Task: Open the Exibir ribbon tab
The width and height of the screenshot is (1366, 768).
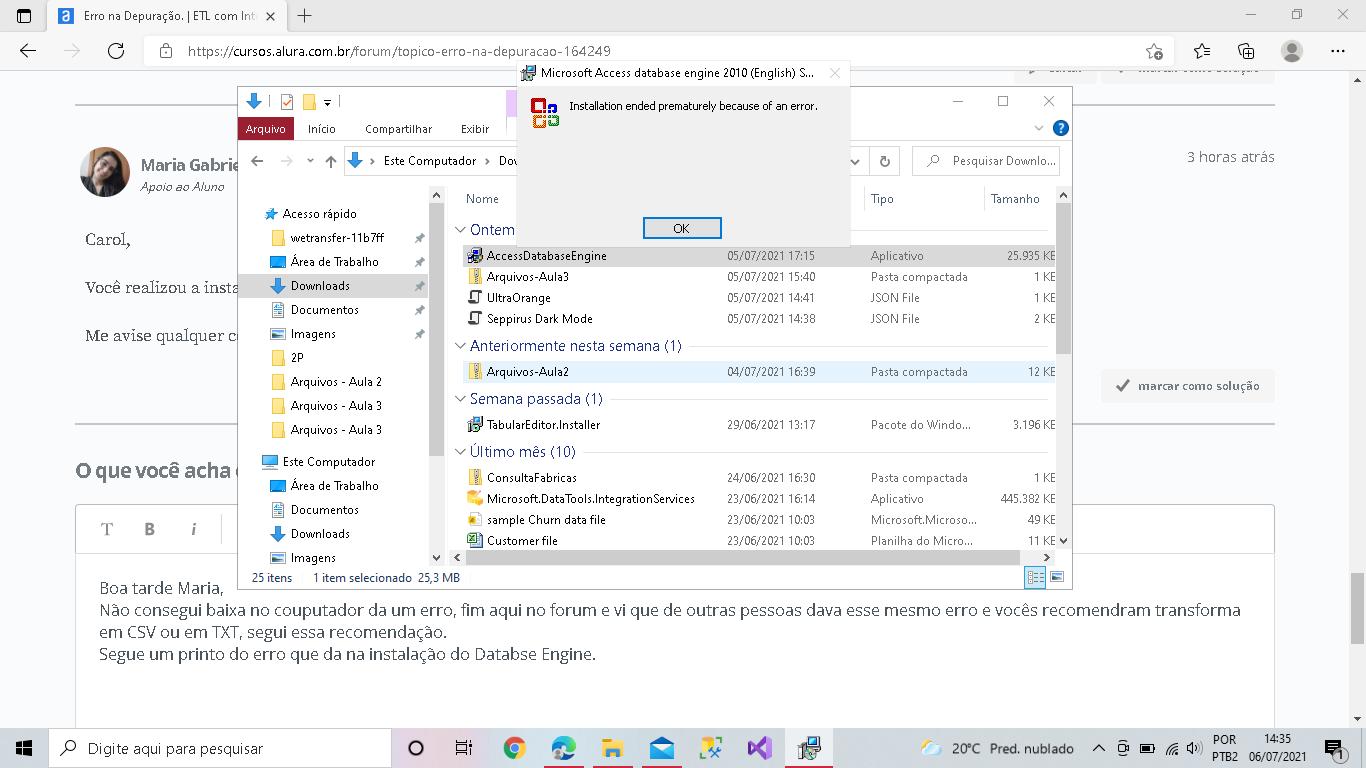Action: point(475,129)
